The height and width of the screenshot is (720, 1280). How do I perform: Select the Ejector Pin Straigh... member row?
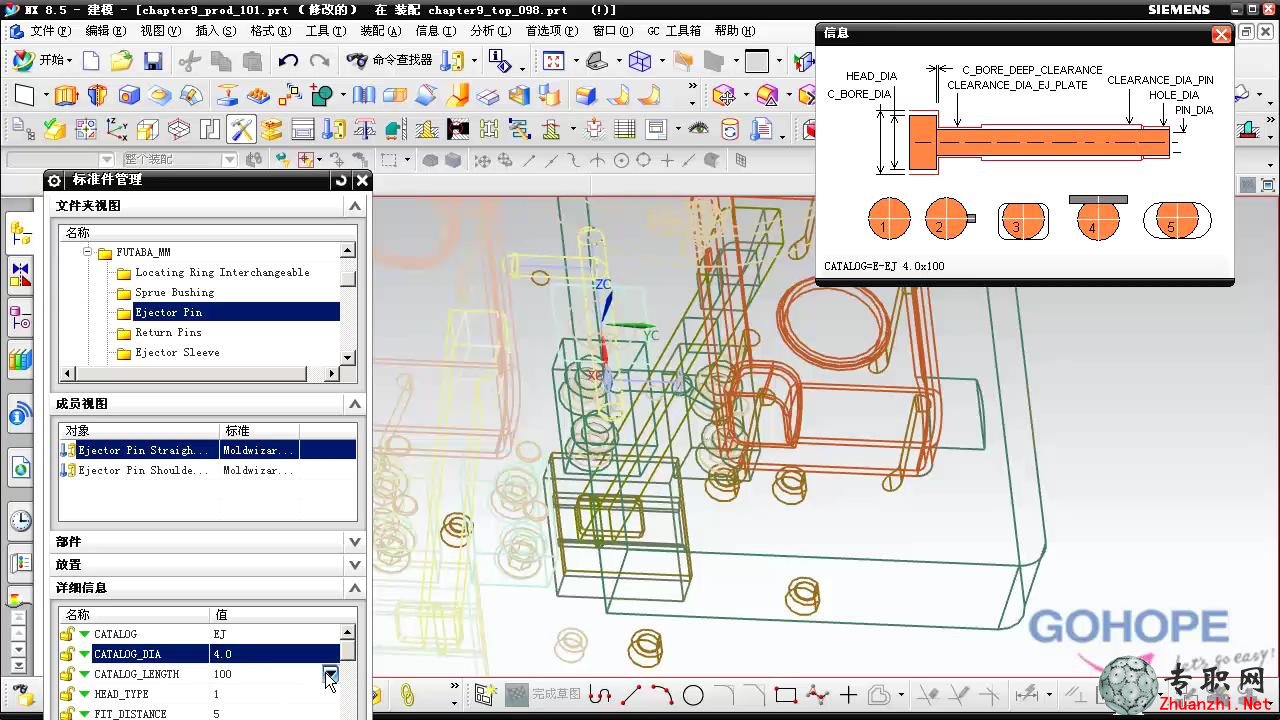(x=208, y=450)
